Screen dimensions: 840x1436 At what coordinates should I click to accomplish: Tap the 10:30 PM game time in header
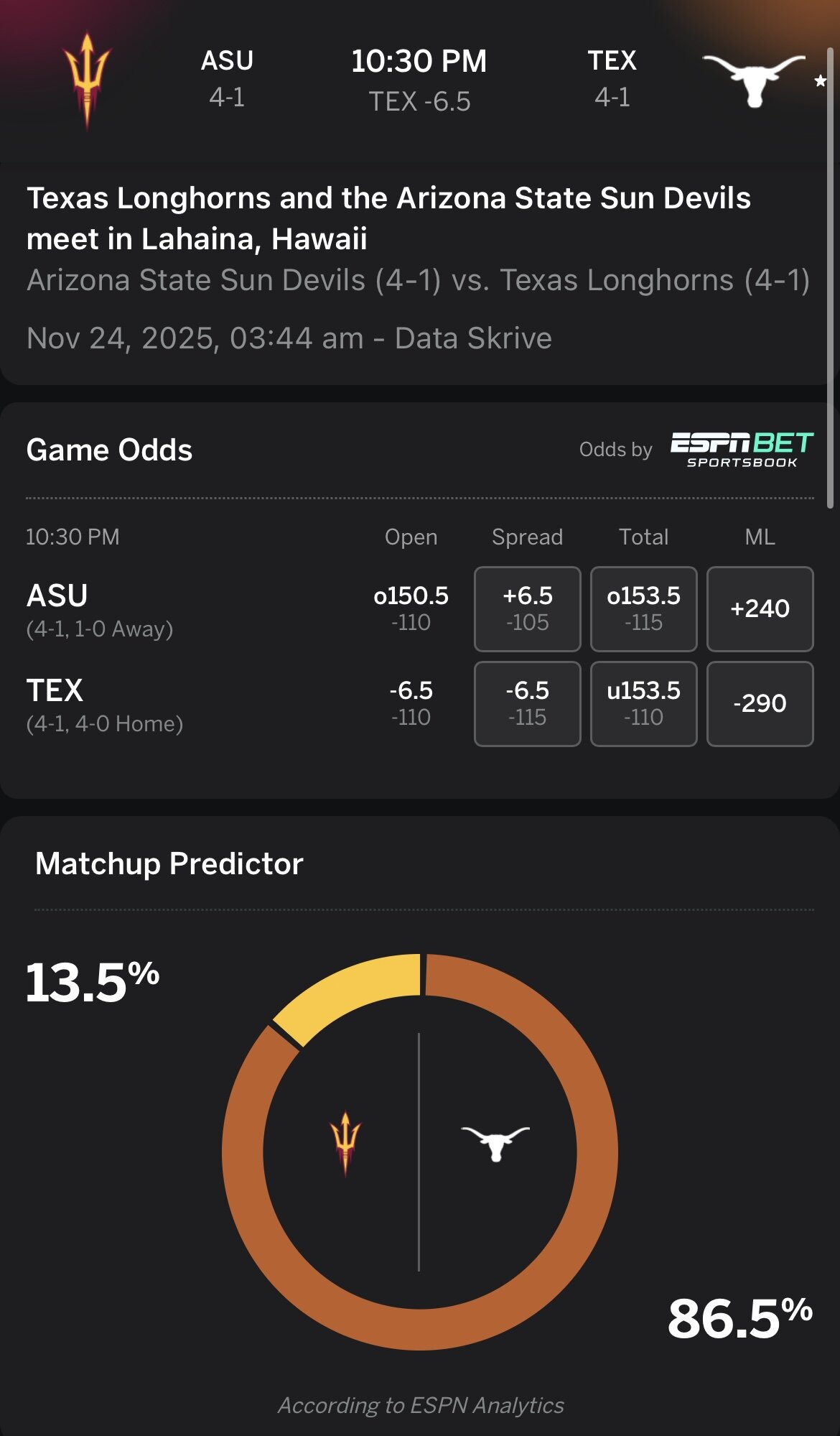click(x=419, y=61)
